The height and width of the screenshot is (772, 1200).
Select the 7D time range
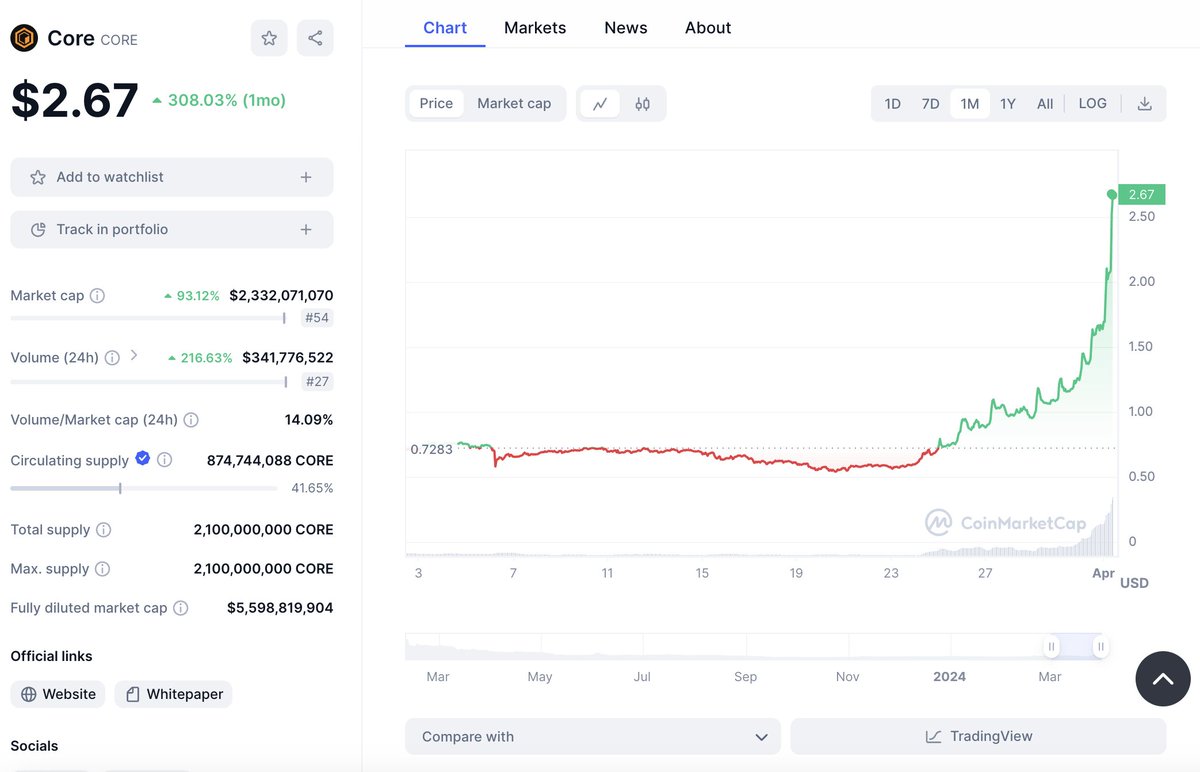click(930, 103)
